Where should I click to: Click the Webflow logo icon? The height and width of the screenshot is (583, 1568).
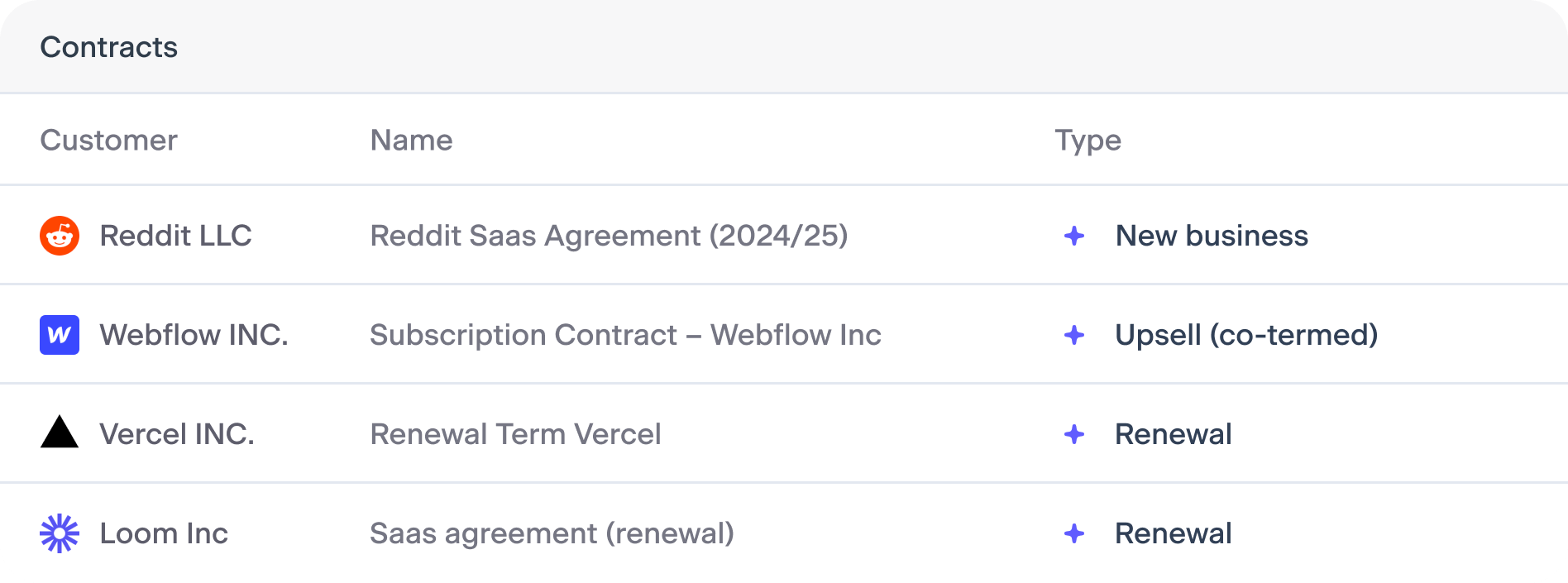tap(60, 335)
